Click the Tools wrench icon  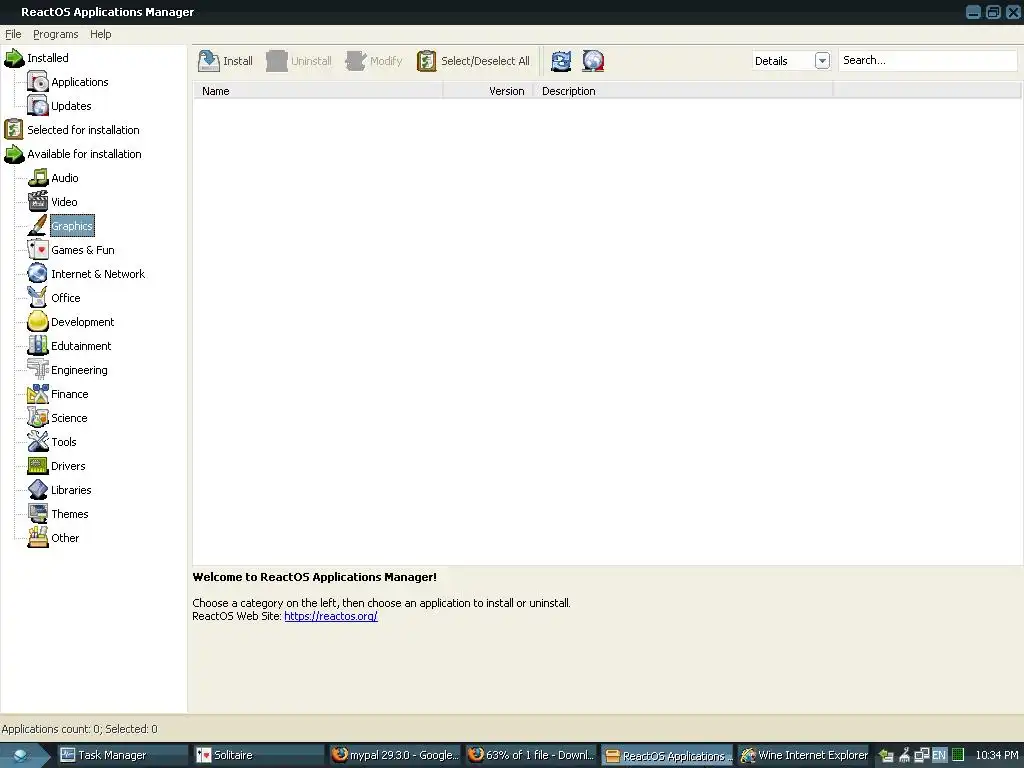(38, 442)
